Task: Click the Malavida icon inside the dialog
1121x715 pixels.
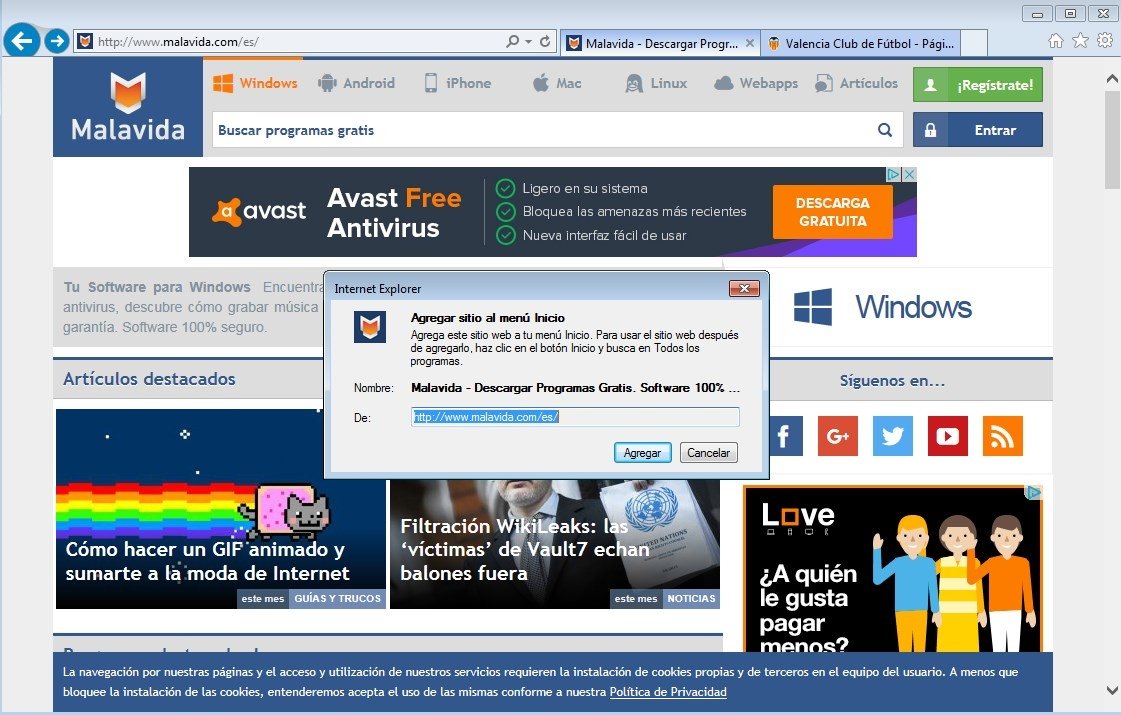Action: click(x=370, y=327)
